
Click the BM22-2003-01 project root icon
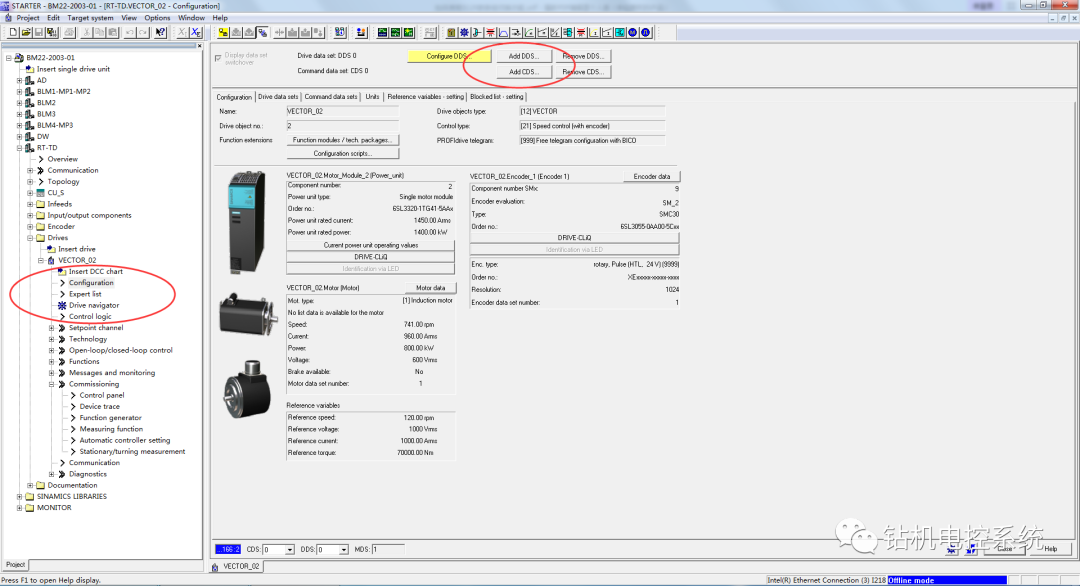coord(19,58)
